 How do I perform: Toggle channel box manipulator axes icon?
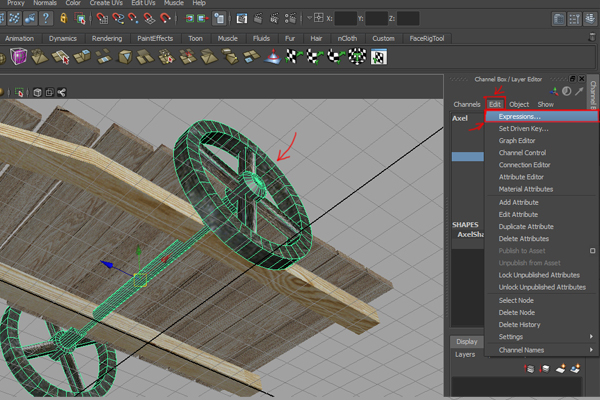(x=554, y=91)
